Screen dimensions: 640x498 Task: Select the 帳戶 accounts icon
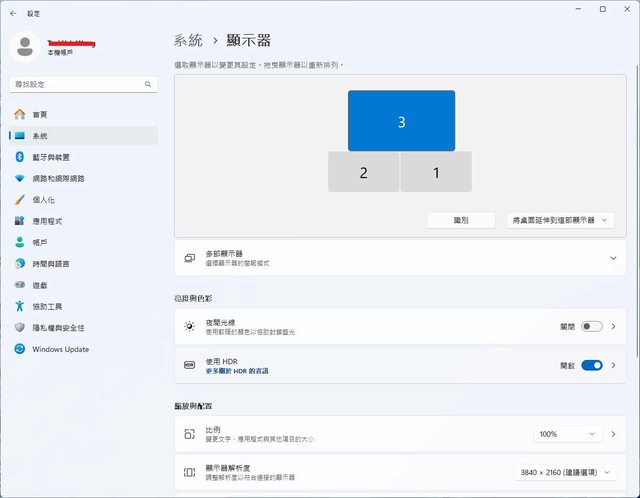[x=19, y=242]
